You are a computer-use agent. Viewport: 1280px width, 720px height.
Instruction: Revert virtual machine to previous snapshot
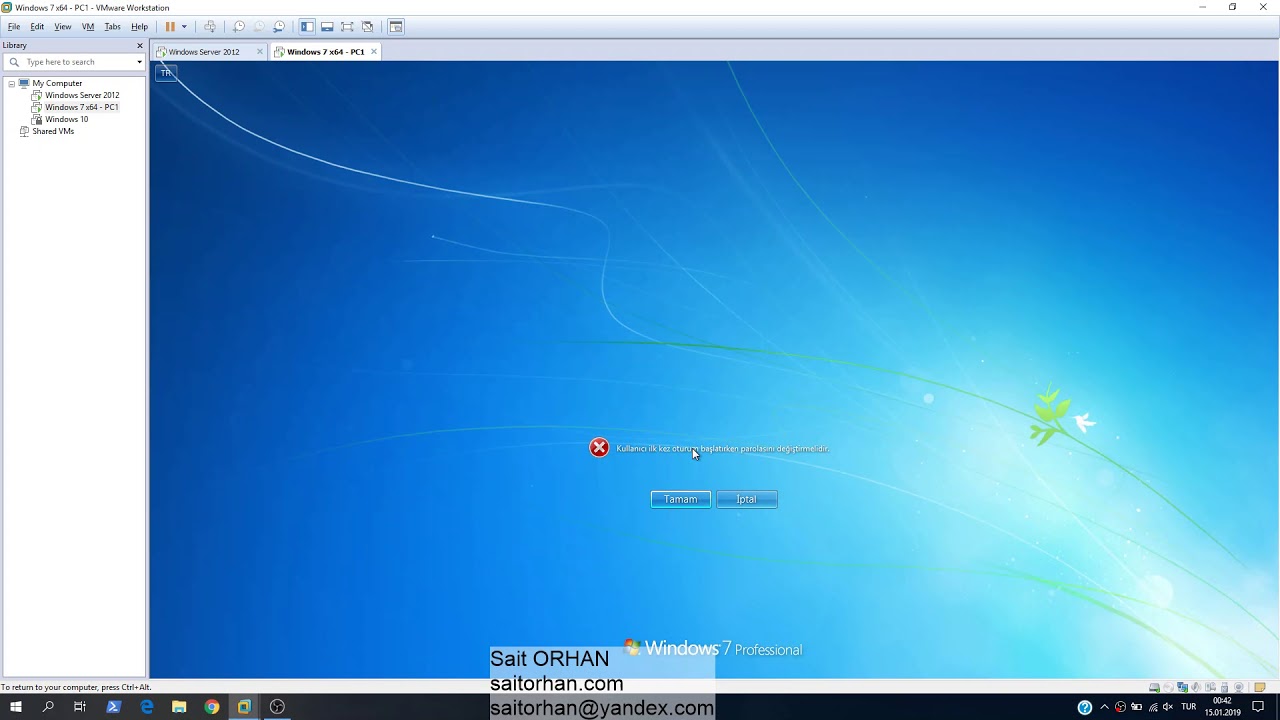(259, 27)
